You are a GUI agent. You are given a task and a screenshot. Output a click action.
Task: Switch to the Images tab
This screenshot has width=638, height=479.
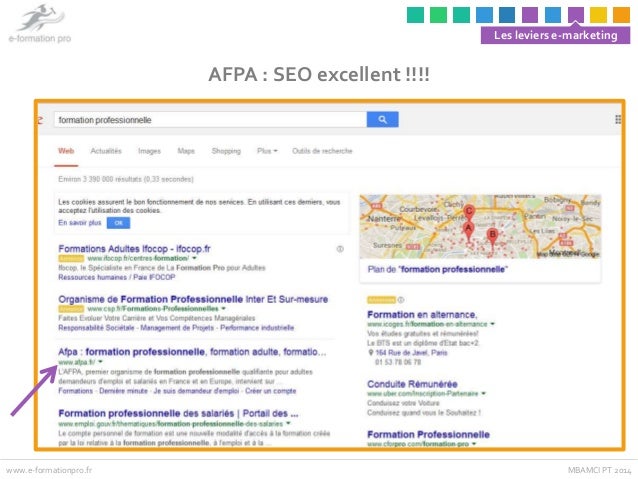point(149,151)
